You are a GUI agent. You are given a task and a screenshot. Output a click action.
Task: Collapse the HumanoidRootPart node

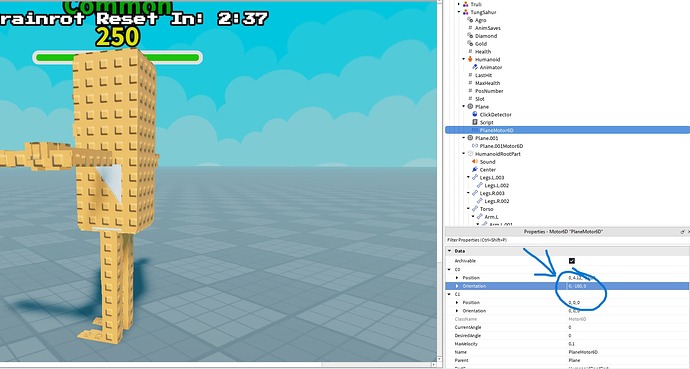(464, 154)
